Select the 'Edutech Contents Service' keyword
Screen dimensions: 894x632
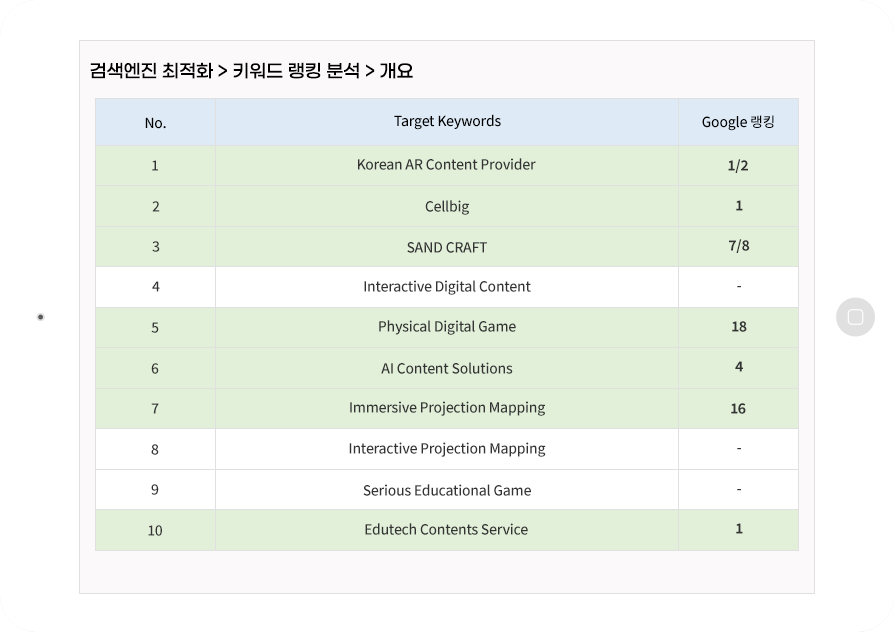446,530
